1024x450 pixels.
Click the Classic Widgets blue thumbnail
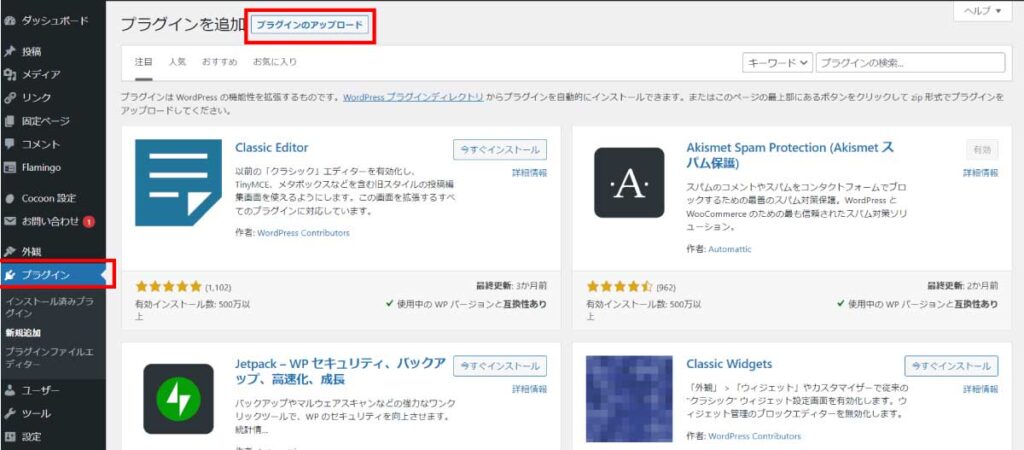click(629, 399)
